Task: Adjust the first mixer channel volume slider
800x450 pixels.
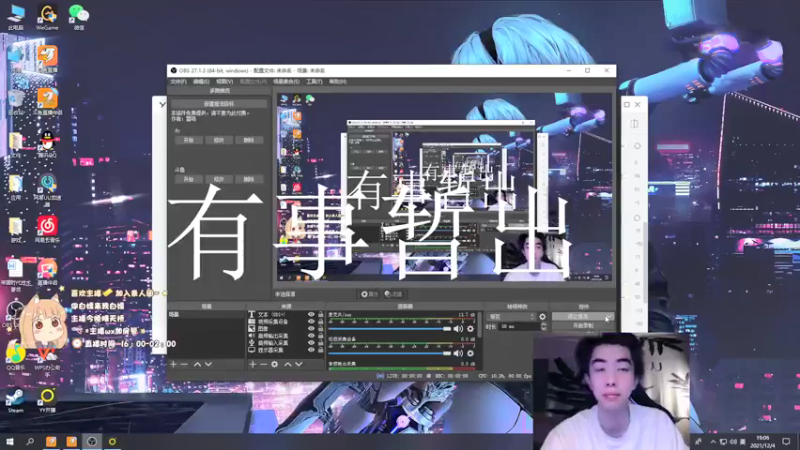Action: [390, 329]
